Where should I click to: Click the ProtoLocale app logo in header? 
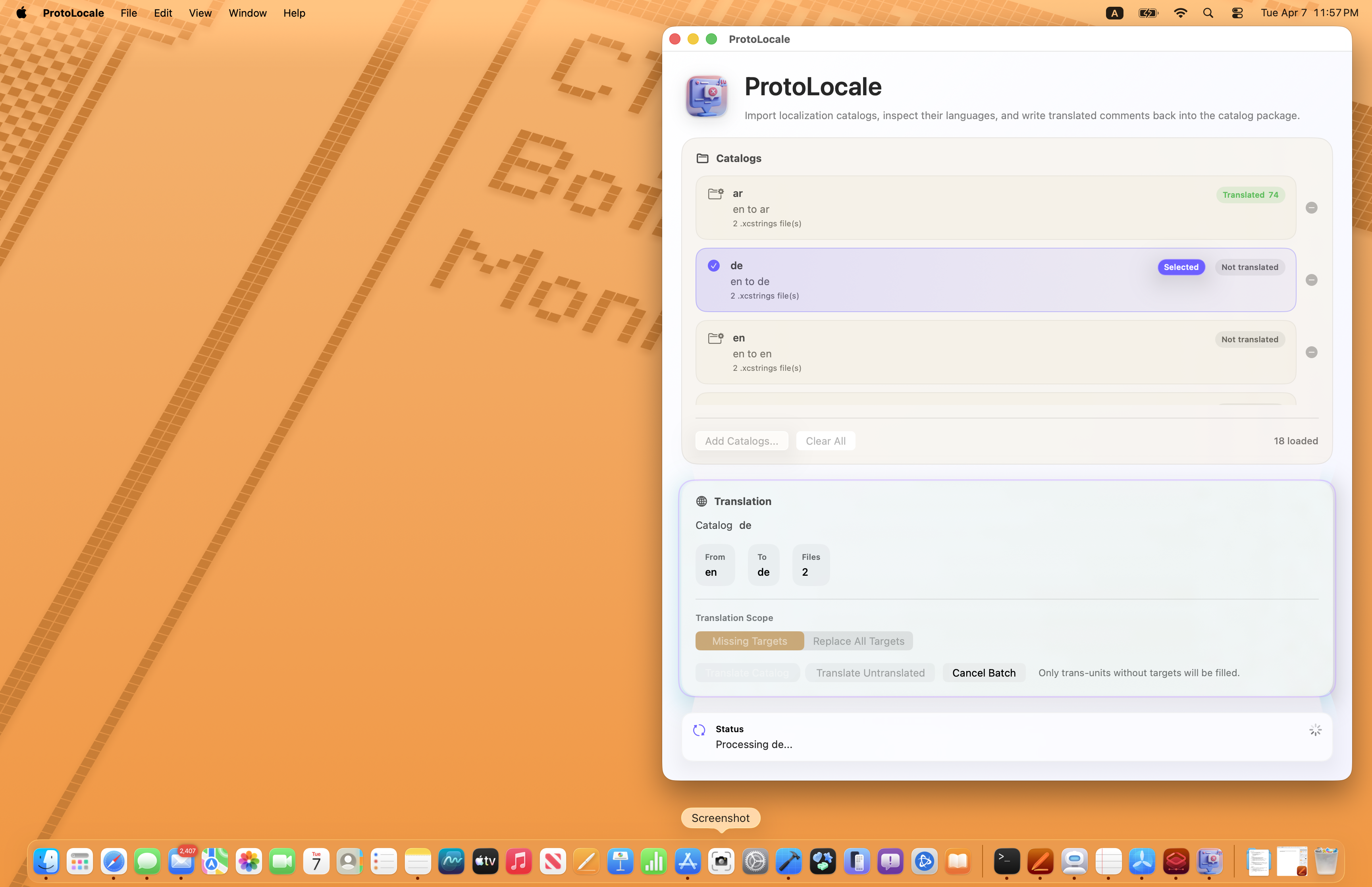(x=706, y=96)
